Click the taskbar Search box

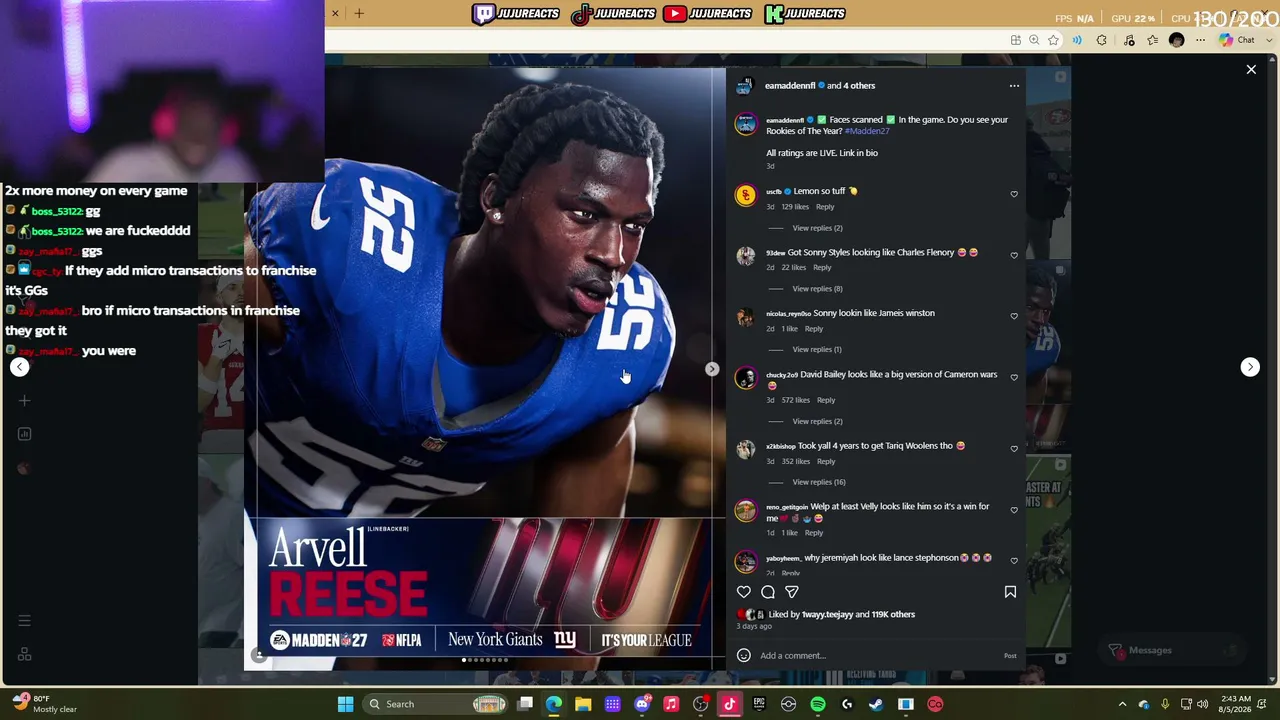pyautogui.click(x=436, y=704)
